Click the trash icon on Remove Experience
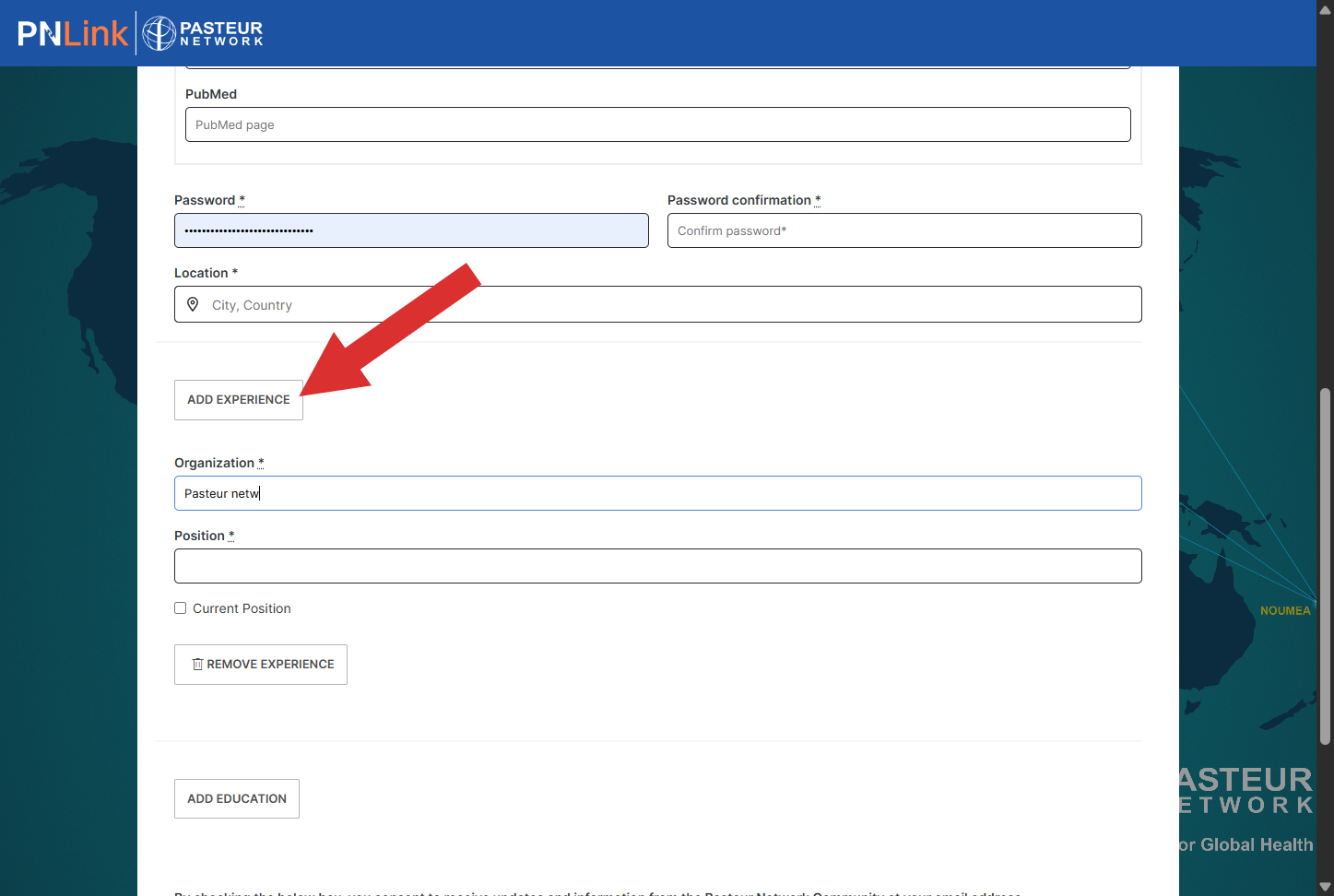Viewport: 1334px width, 896px height. [197, 665]
